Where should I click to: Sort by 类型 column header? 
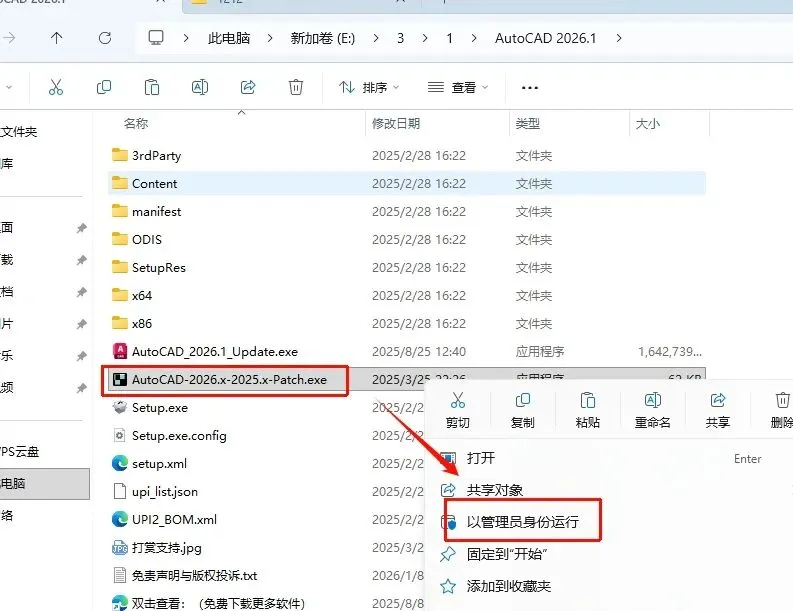tap(527, 123)
